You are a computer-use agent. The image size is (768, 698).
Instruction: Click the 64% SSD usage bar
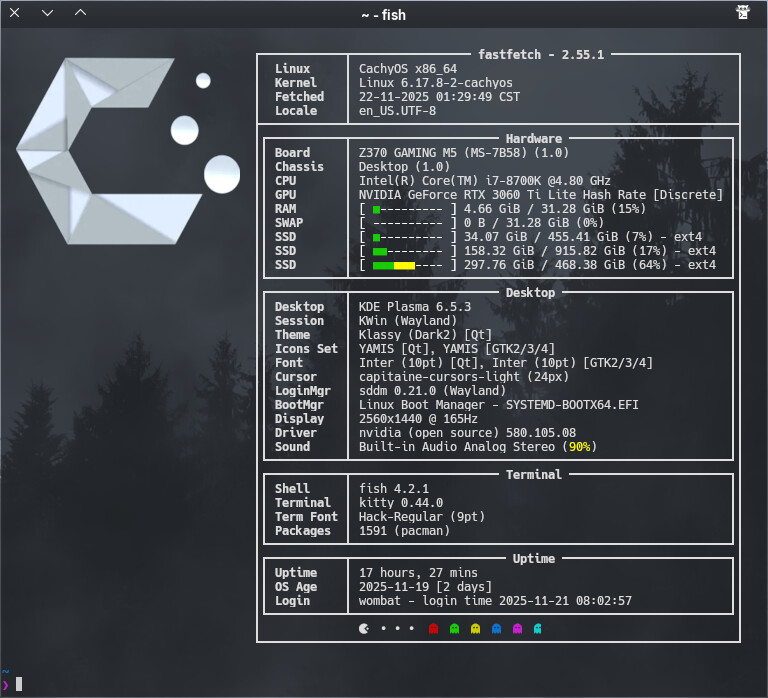(x=408, y=265)
